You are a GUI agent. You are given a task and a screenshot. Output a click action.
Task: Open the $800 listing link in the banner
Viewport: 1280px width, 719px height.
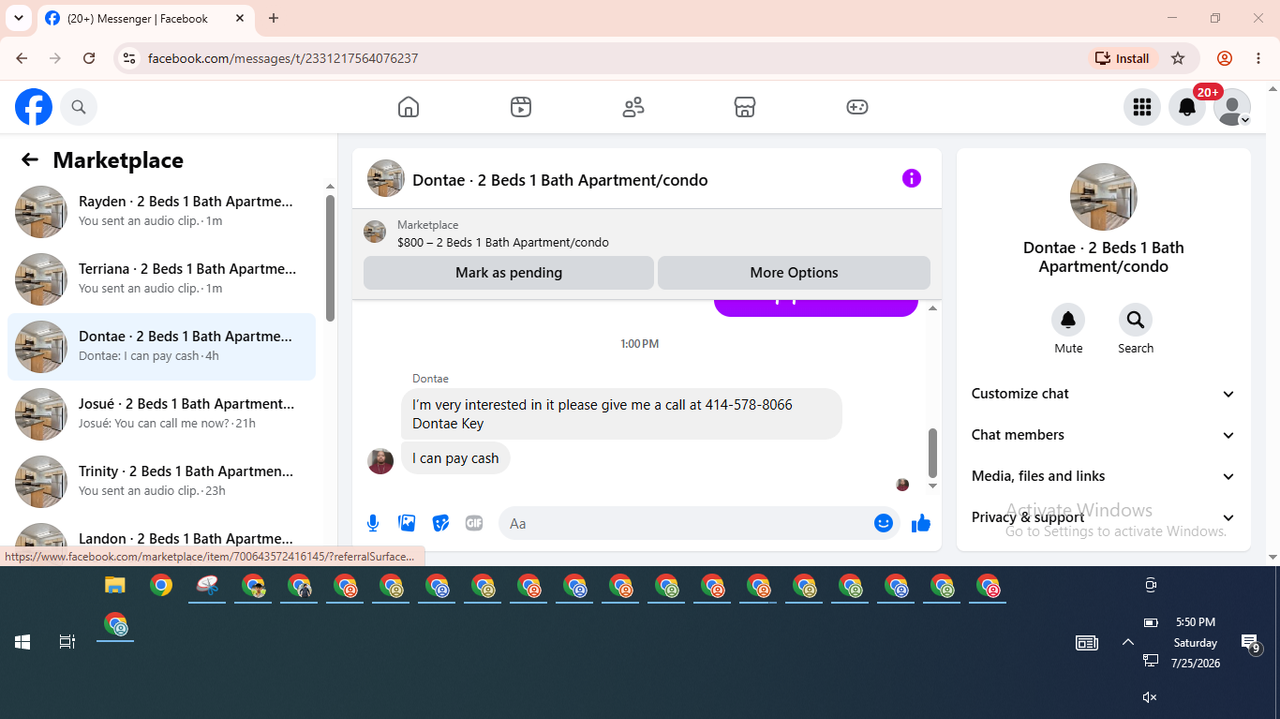coord(502,242)
